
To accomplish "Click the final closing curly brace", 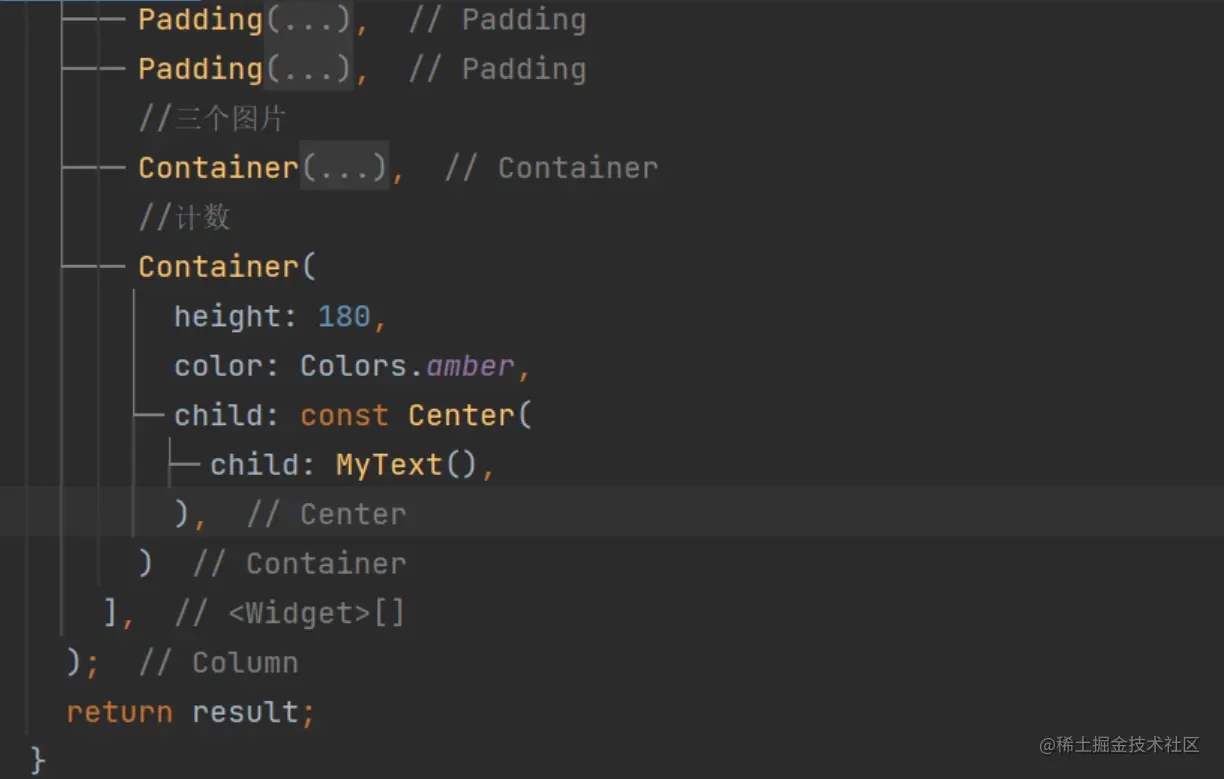I will click(x=38, y=759).
